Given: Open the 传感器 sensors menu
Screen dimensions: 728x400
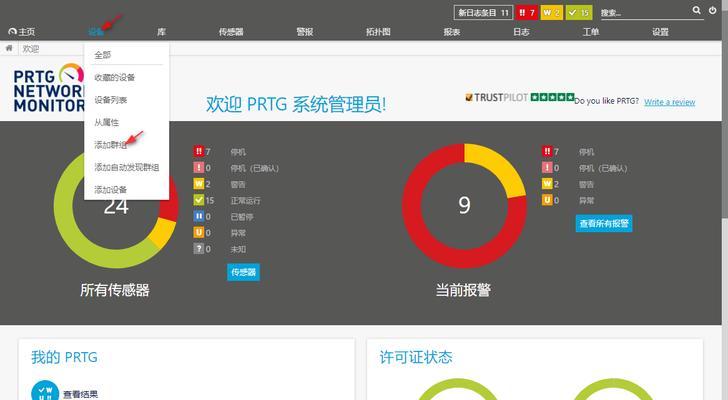Looking at the screenshot, I should 231,32.
